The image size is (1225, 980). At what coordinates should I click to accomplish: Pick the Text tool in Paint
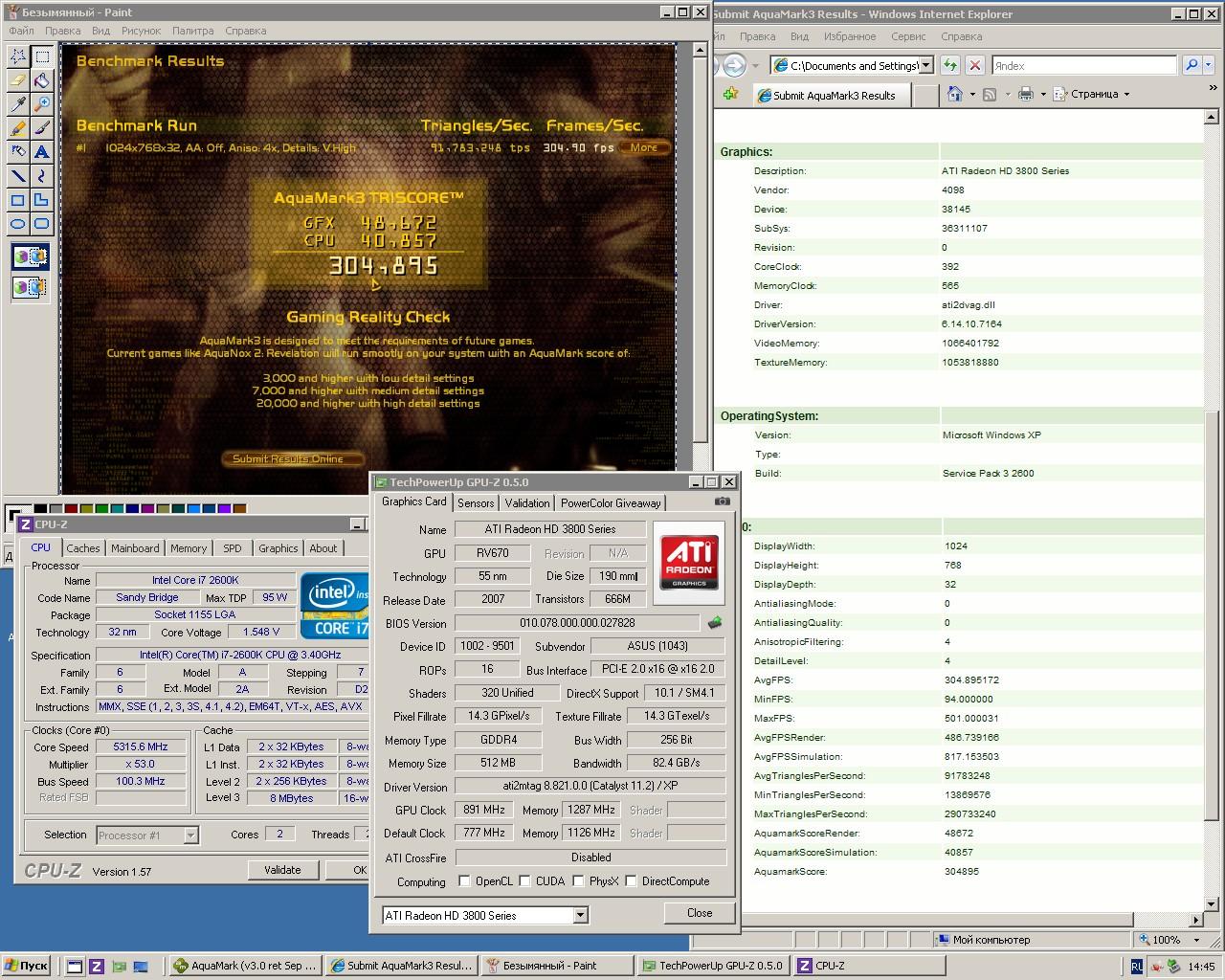(42, 152)
